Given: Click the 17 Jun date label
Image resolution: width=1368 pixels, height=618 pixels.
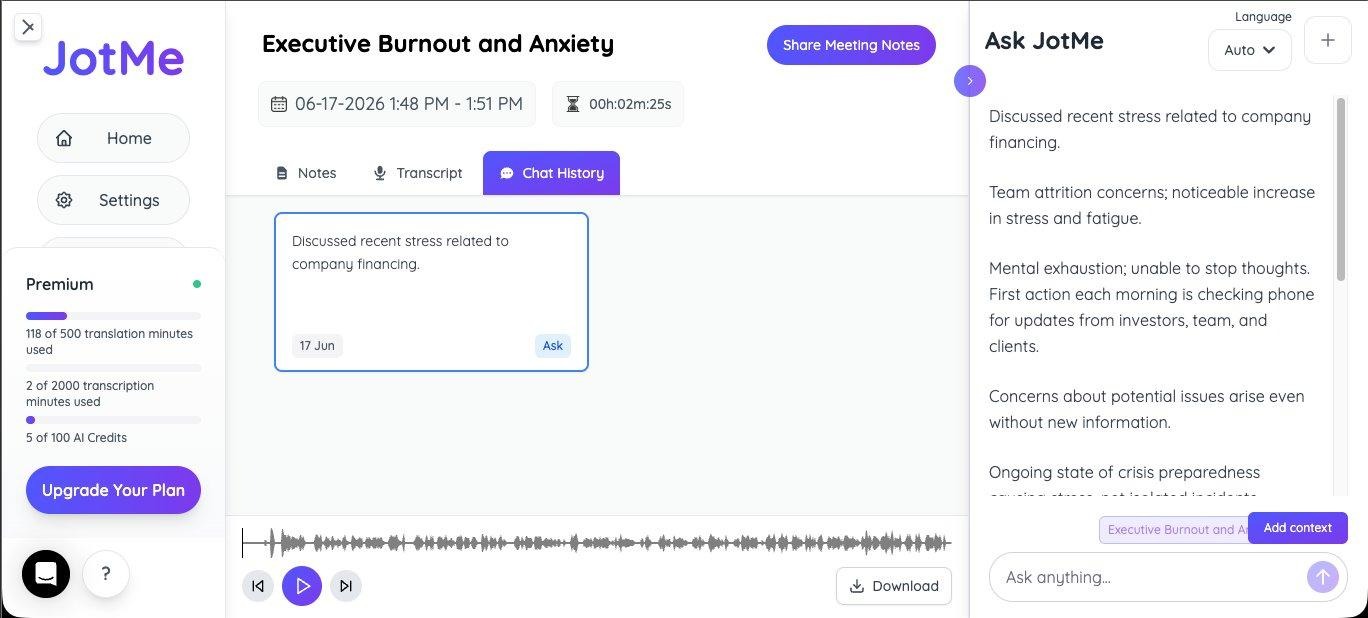Looking at the screenshot, I should tap(317, 346).
